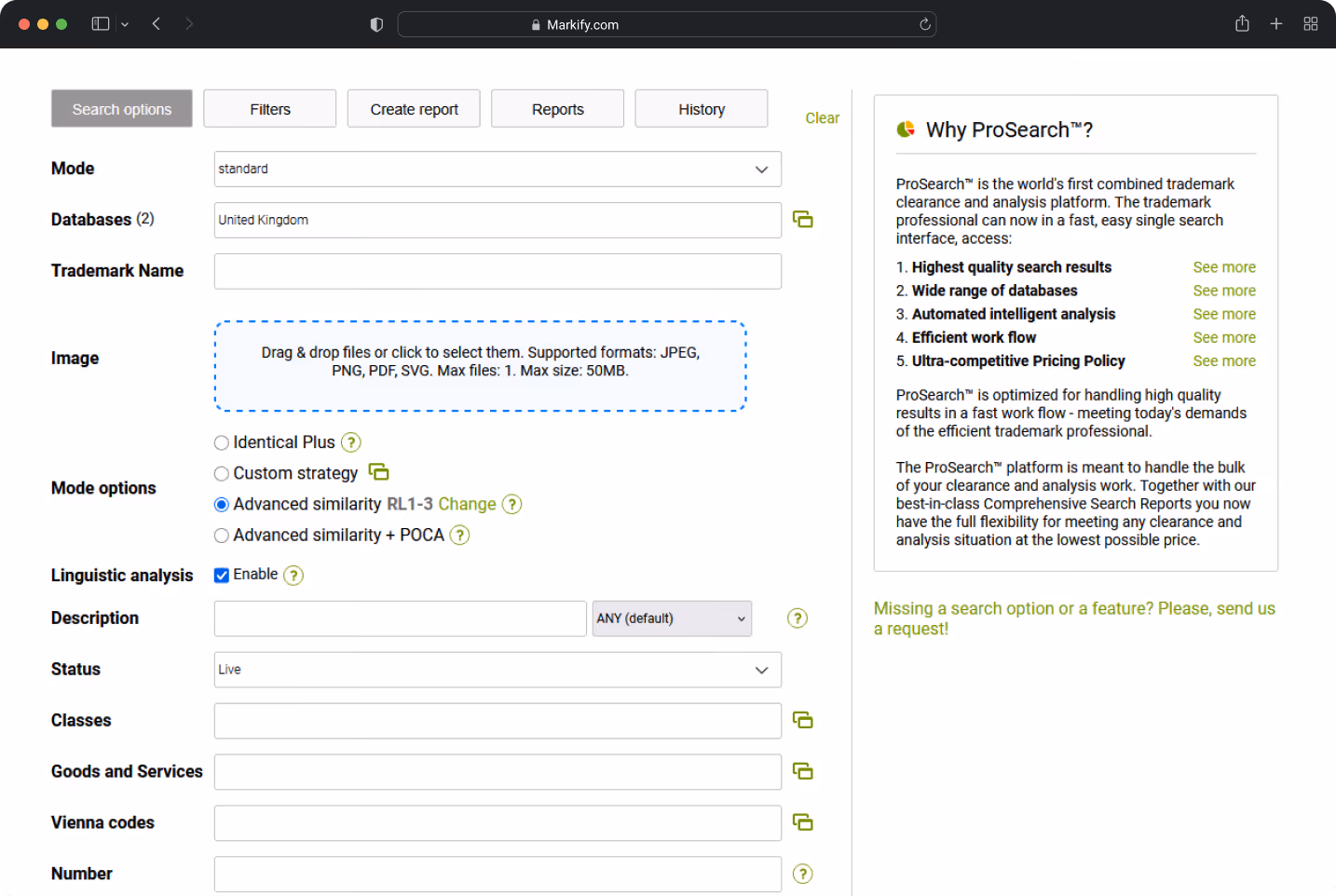Select the Advanced similarity RL1-3 option
The image size is (1336, 896).
coord(222,504)
